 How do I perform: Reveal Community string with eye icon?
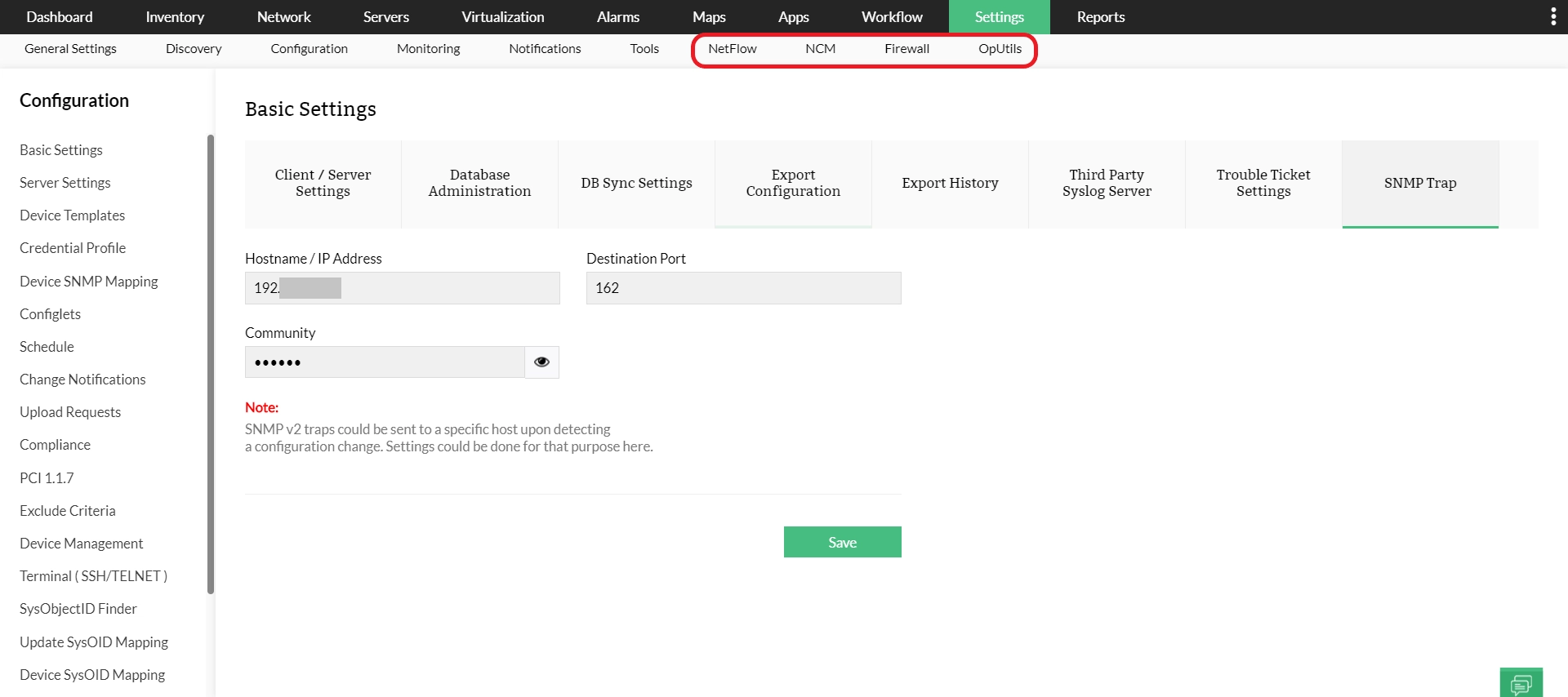(541, 362)
